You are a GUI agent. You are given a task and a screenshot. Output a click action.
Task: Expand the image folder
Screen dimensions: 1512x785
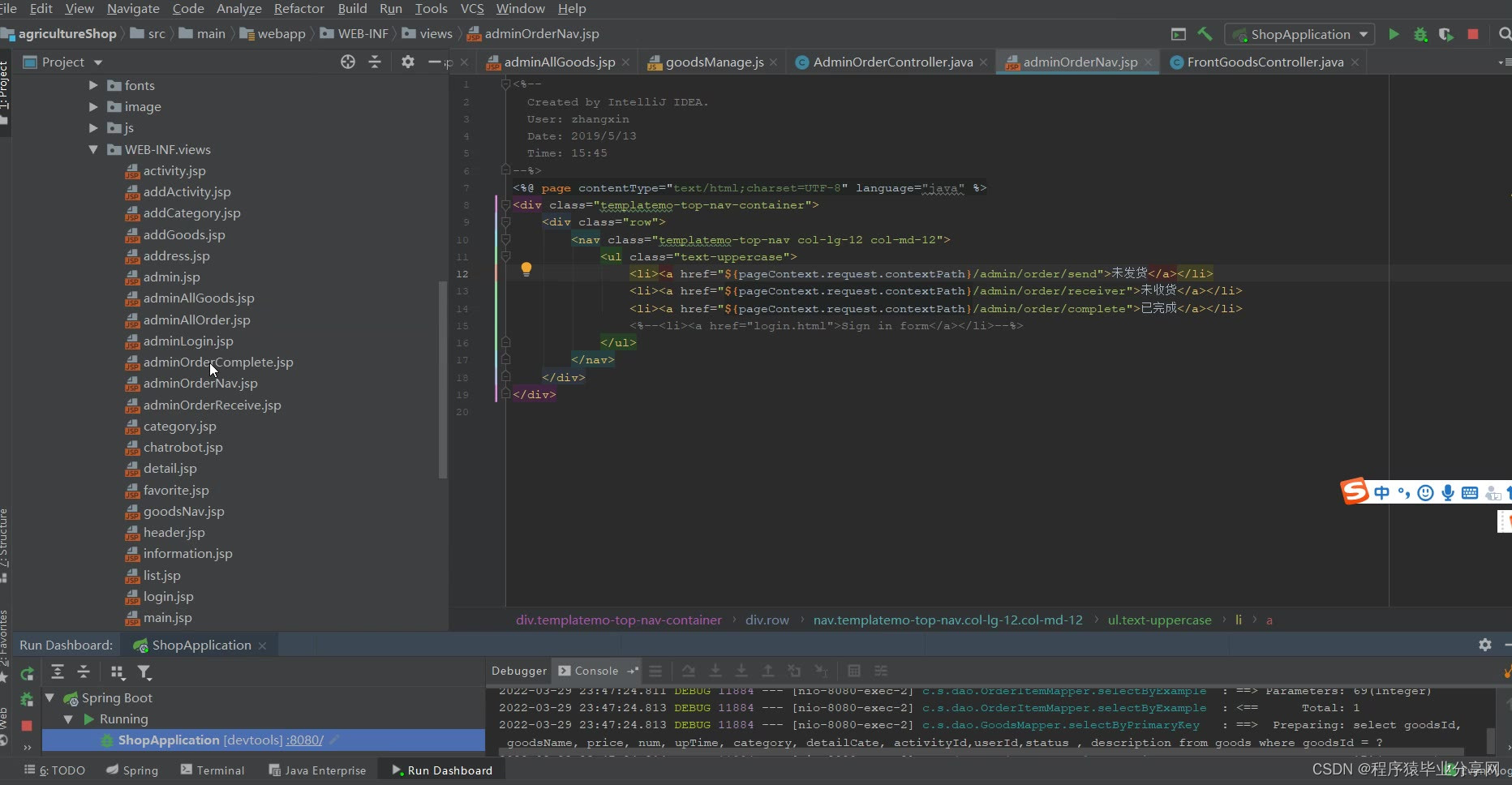pos(93,106)
